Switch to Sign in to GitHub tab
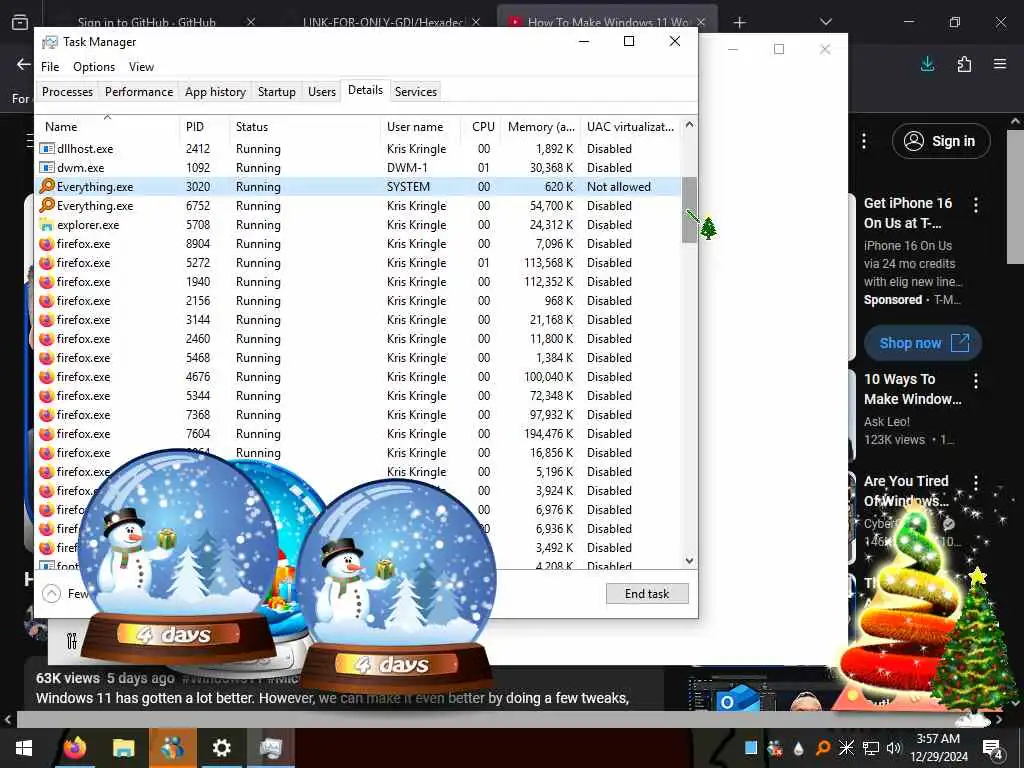Viewport: 1024px width, 768px height. [147, 22]
